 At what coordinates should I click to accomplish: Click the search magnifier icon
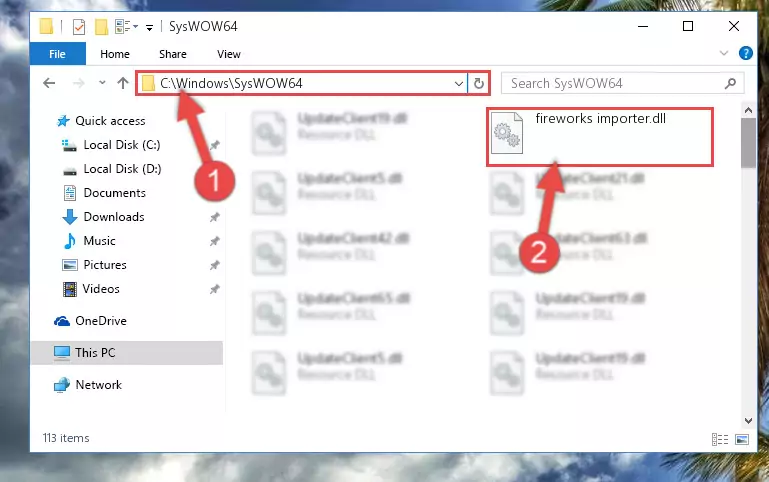730,83
